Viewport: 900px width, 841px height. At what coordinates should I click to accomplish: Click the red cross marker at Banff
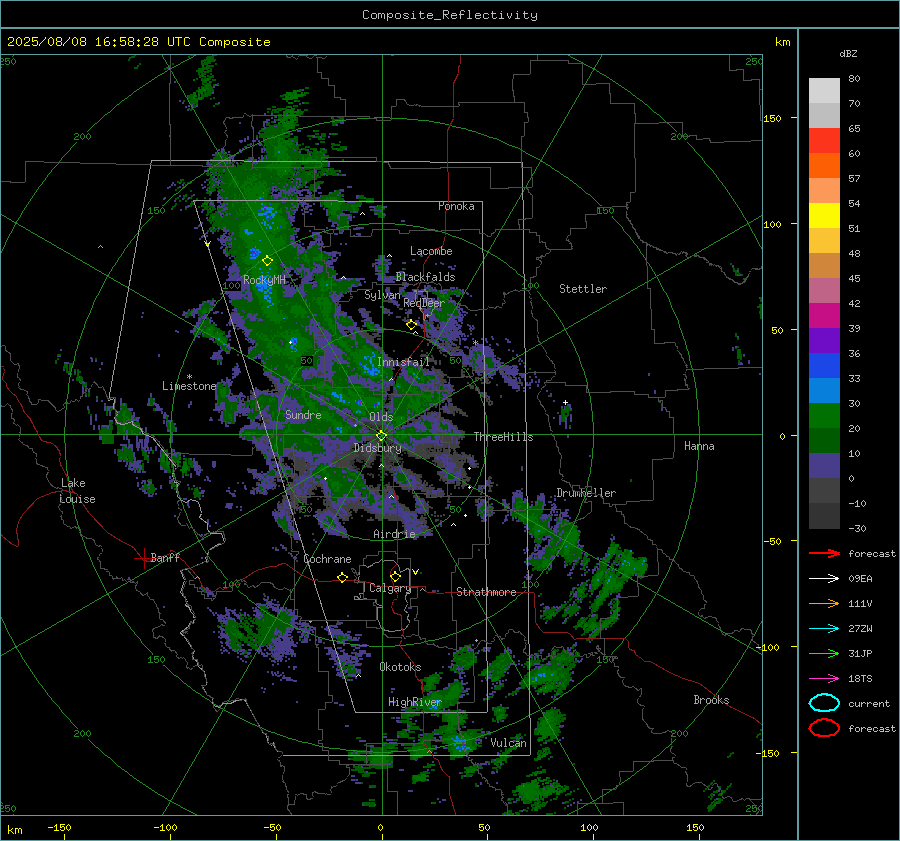(x=143, y=558)
